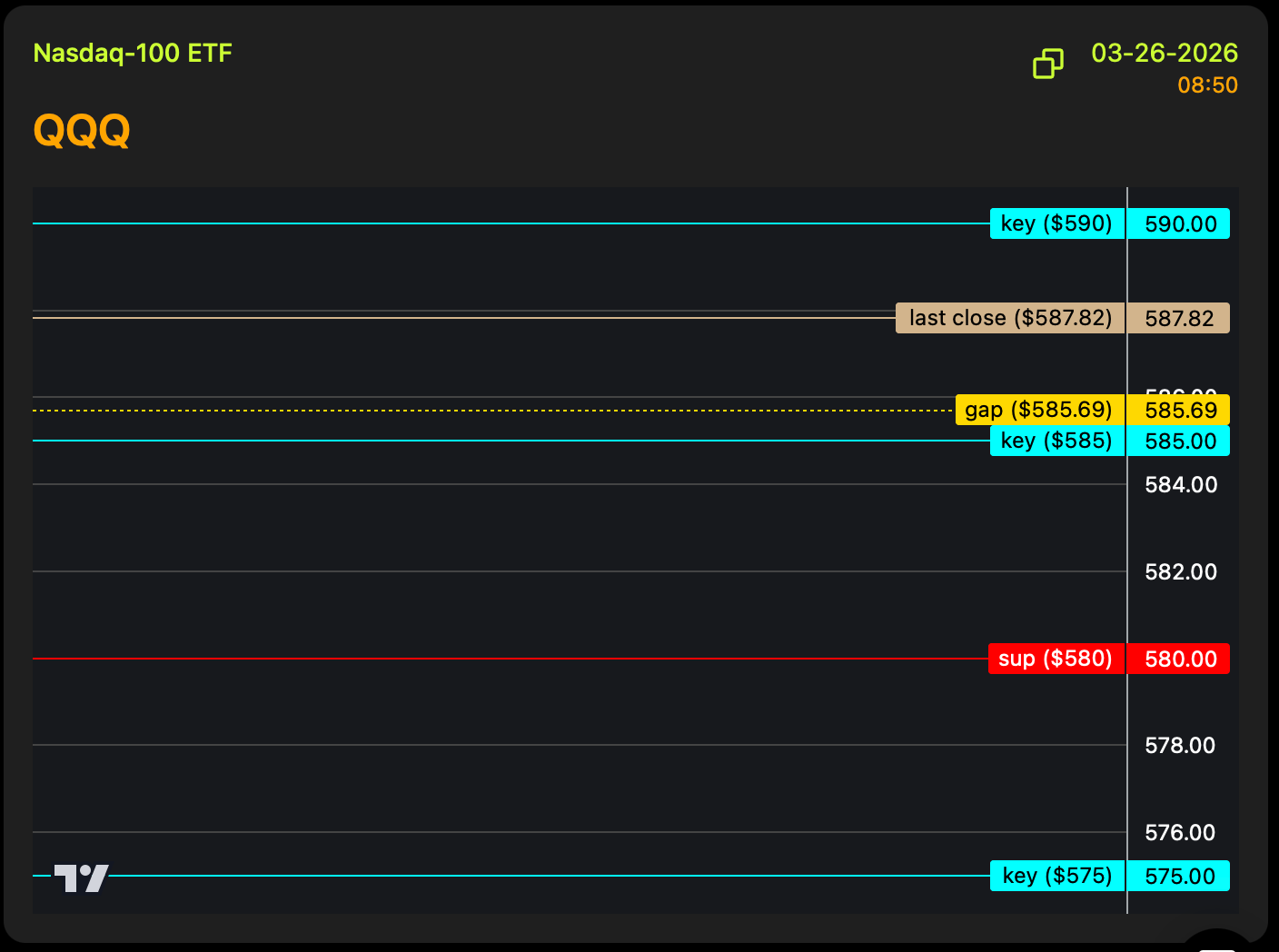Click the 590.00 price axis tag
The height and width of the screenshot is (952, 1279).
(x=1179, y=223)
